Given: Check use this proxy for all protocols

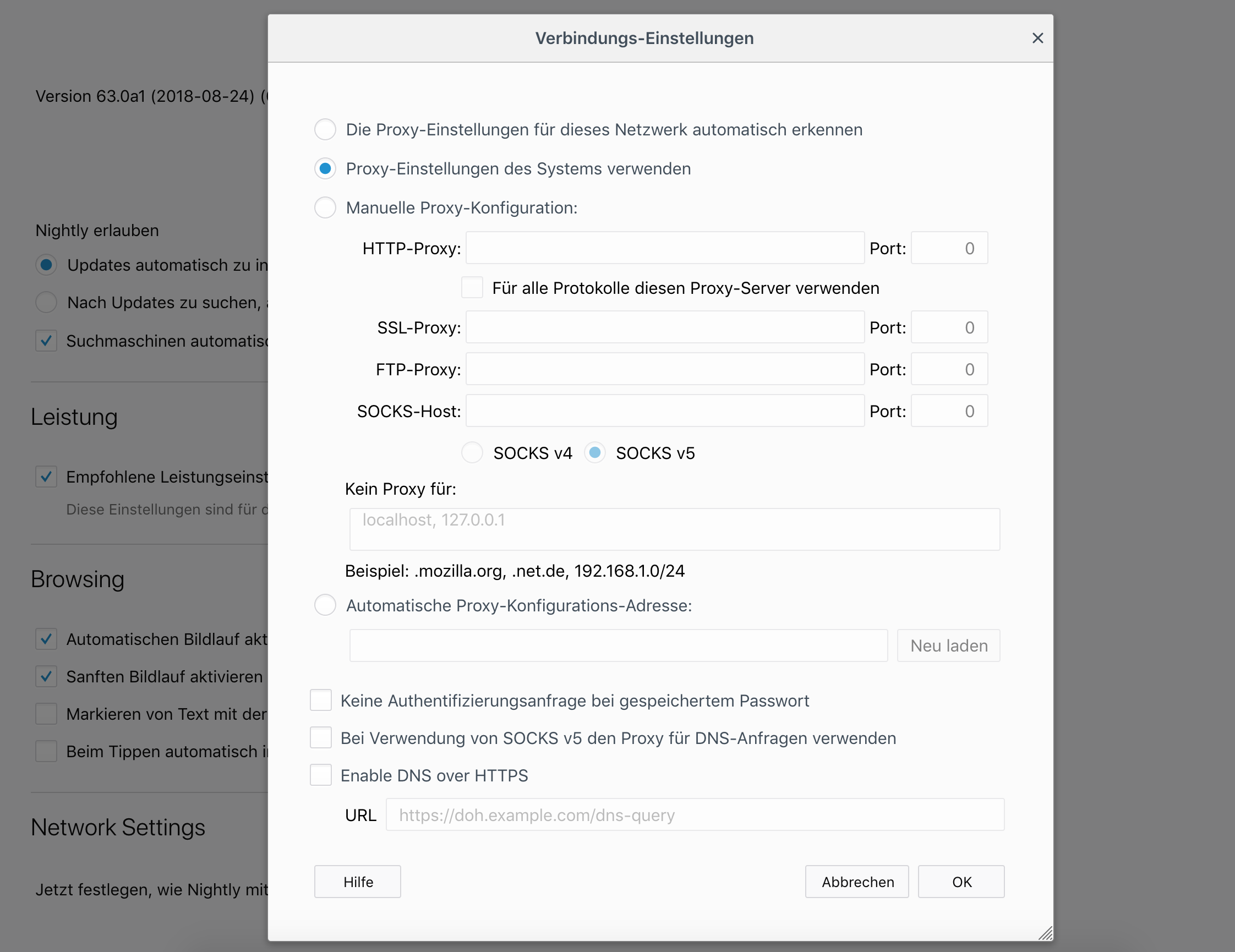Looking at the screenshot, I should [472, 287].
